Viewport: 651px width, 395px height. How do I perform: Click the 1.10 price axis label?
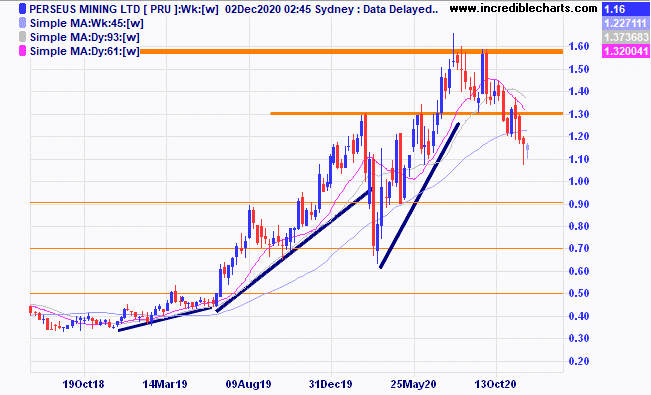tap(579, 159)
